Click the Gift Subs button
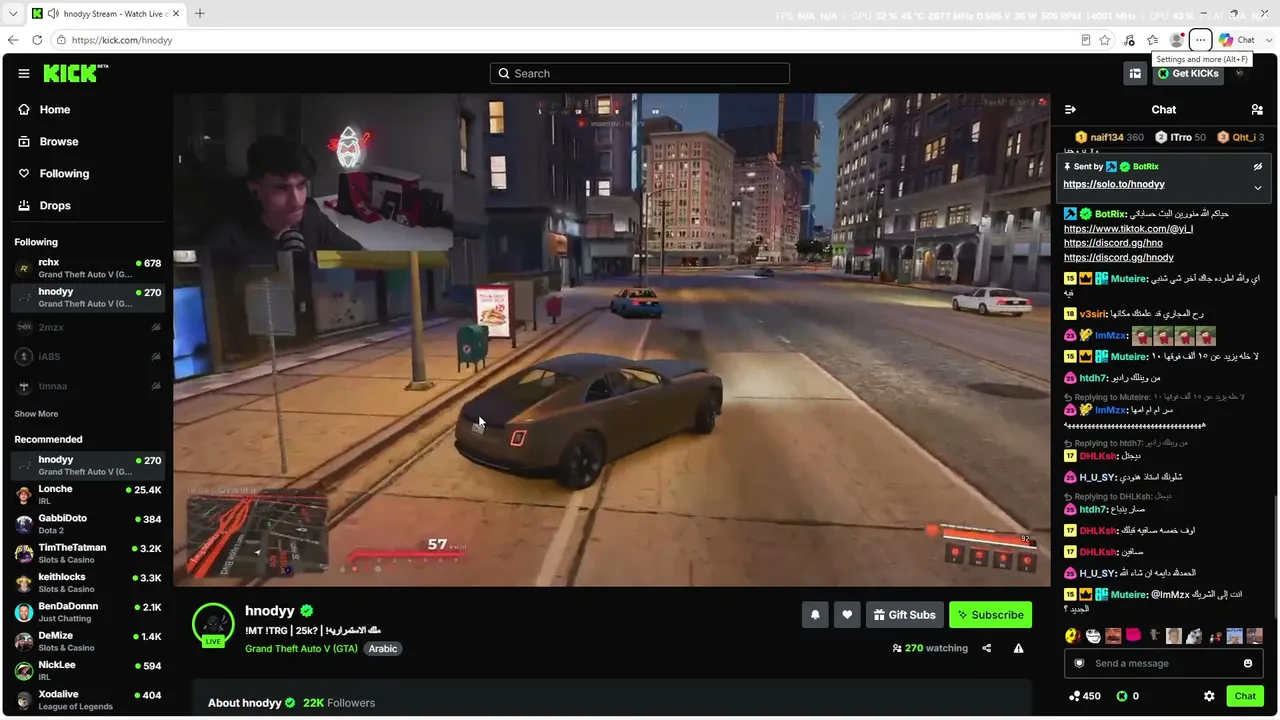This screenshot has height=720, width=1280. click(x=904, y=615)
